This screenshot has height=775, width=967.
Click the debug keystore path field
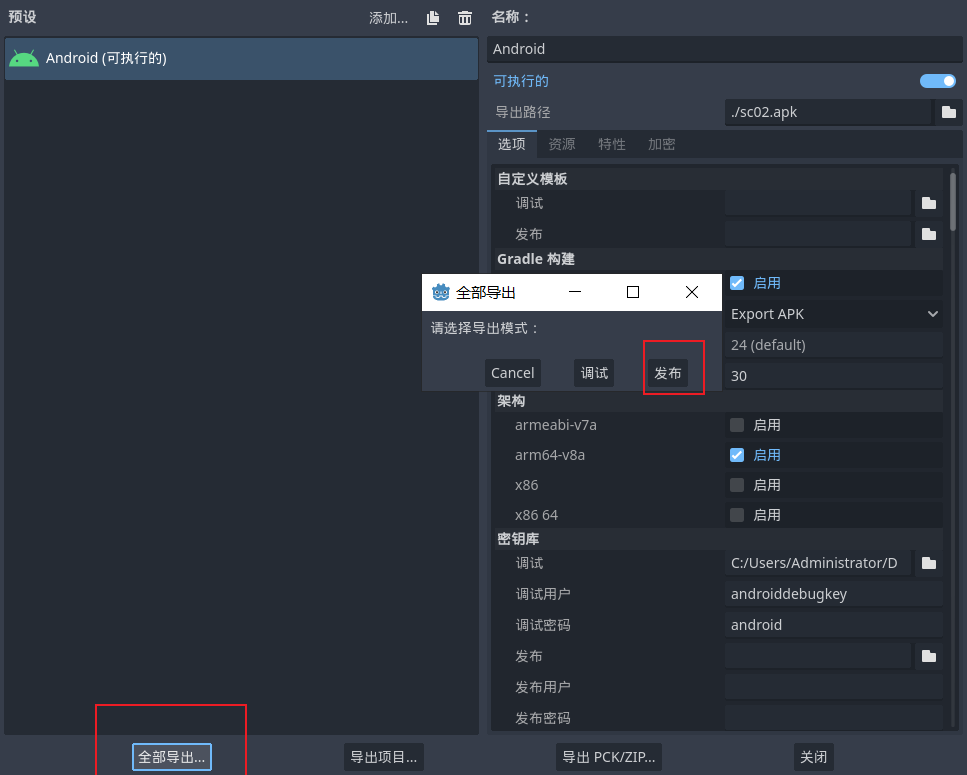coord(818,563)
